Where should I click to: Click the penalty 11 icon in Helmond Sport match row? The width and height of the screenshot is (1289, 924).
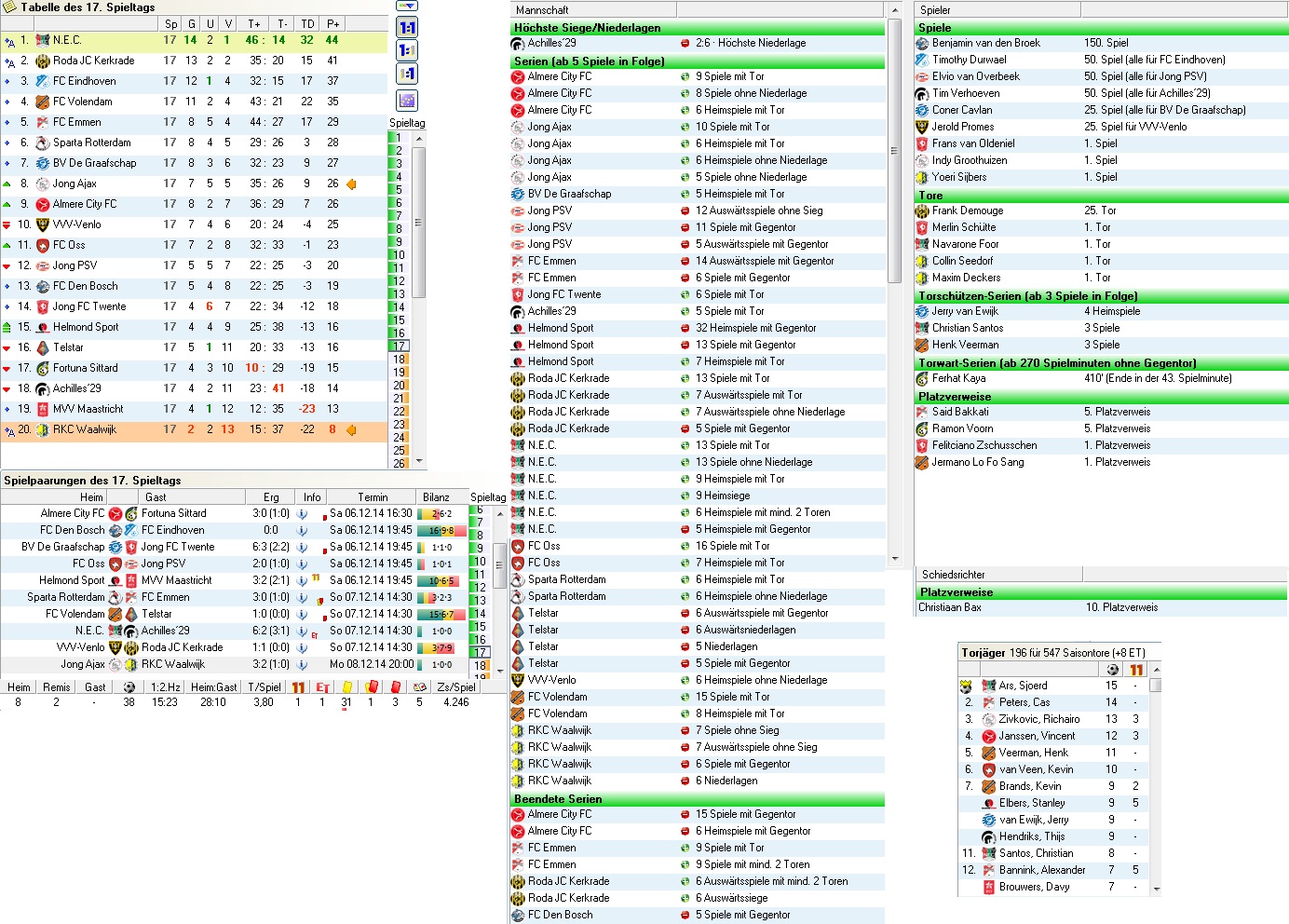[x=316, y=578]
